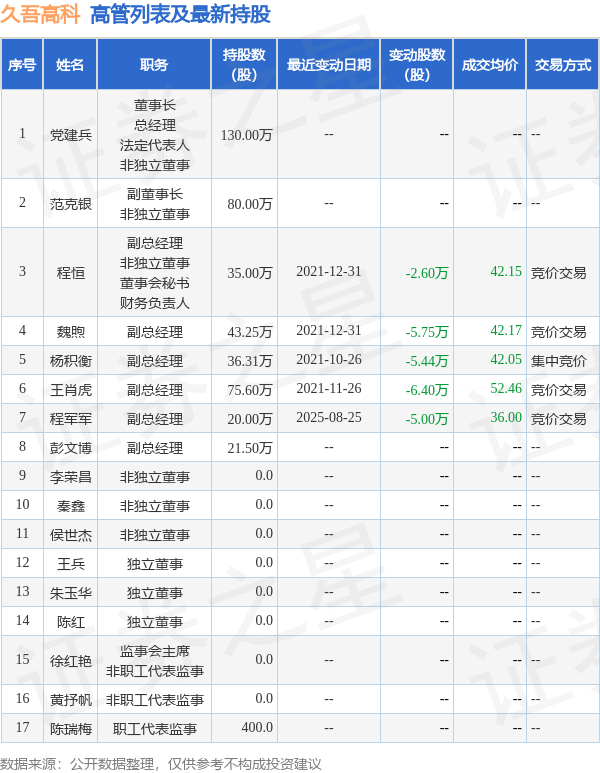Select the 最近变动日期 column header
This screenshot has height=773, width=600.
coord(329,65)
